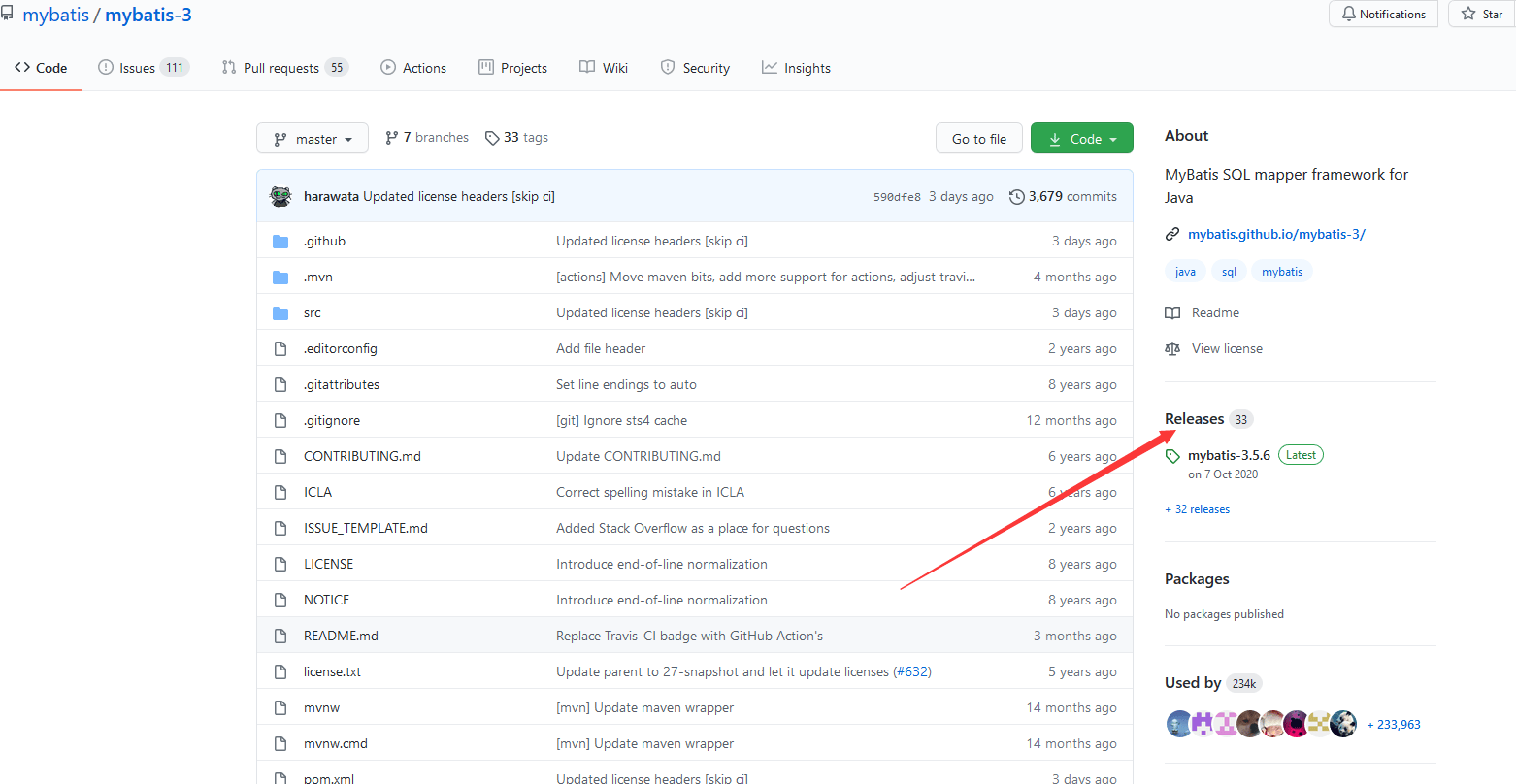Click the mybatis topic tag
The width and height of the screenshot is (1516, 784).
pos(1282,272)
